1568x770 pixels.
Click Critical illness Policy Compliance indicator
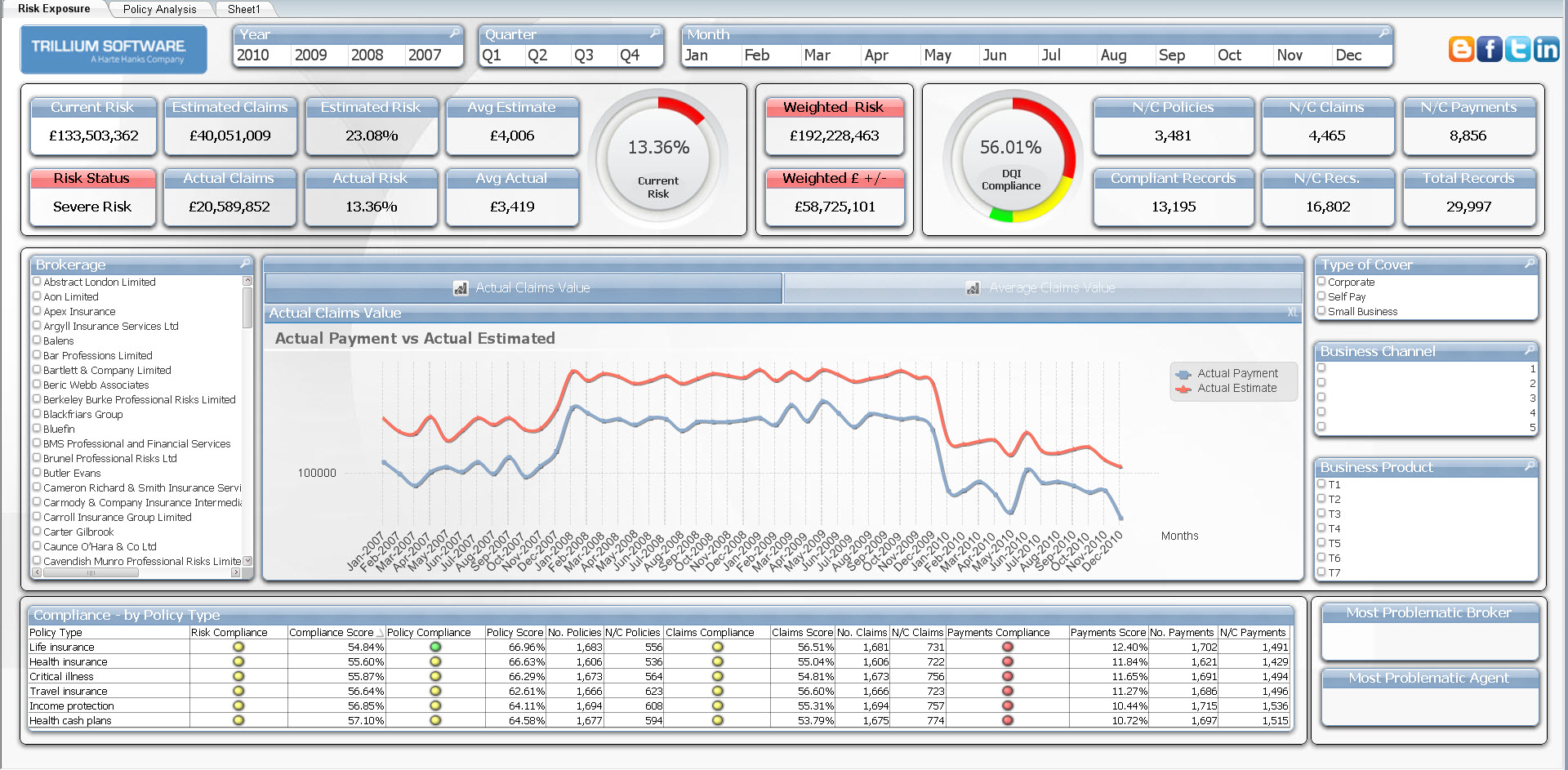click(x=435, y=676)
